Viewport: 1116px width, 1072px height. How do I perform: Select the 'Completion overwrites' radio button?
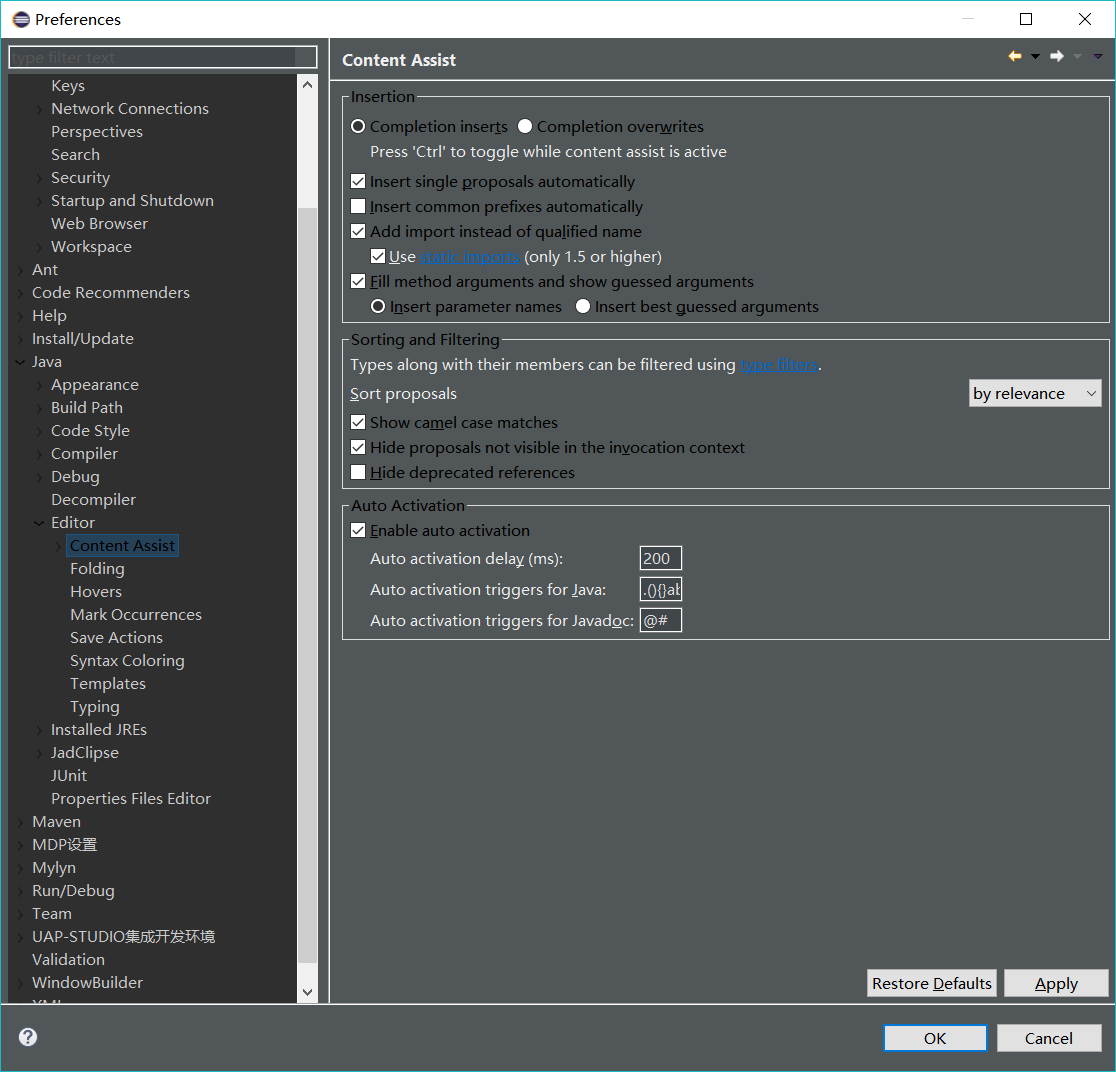tap(525, 126)
